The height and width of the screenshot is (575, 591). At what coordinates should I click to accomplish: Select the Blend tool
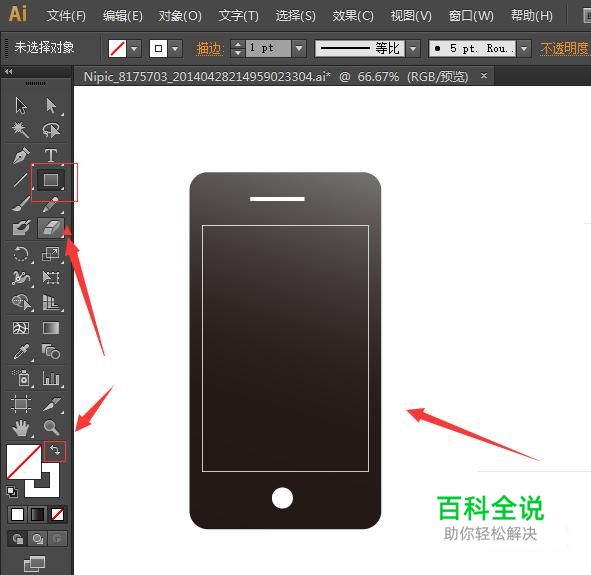[x=51, y=352]
